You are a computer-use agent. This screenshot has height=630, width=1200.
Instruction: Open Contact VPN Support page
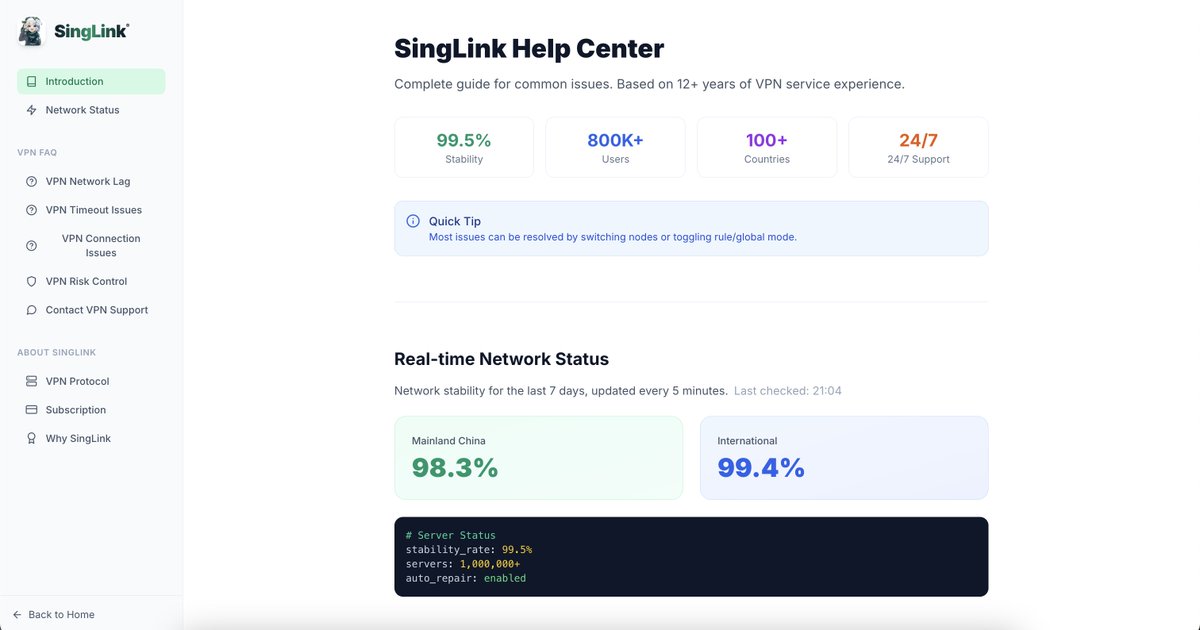[91, 310]
